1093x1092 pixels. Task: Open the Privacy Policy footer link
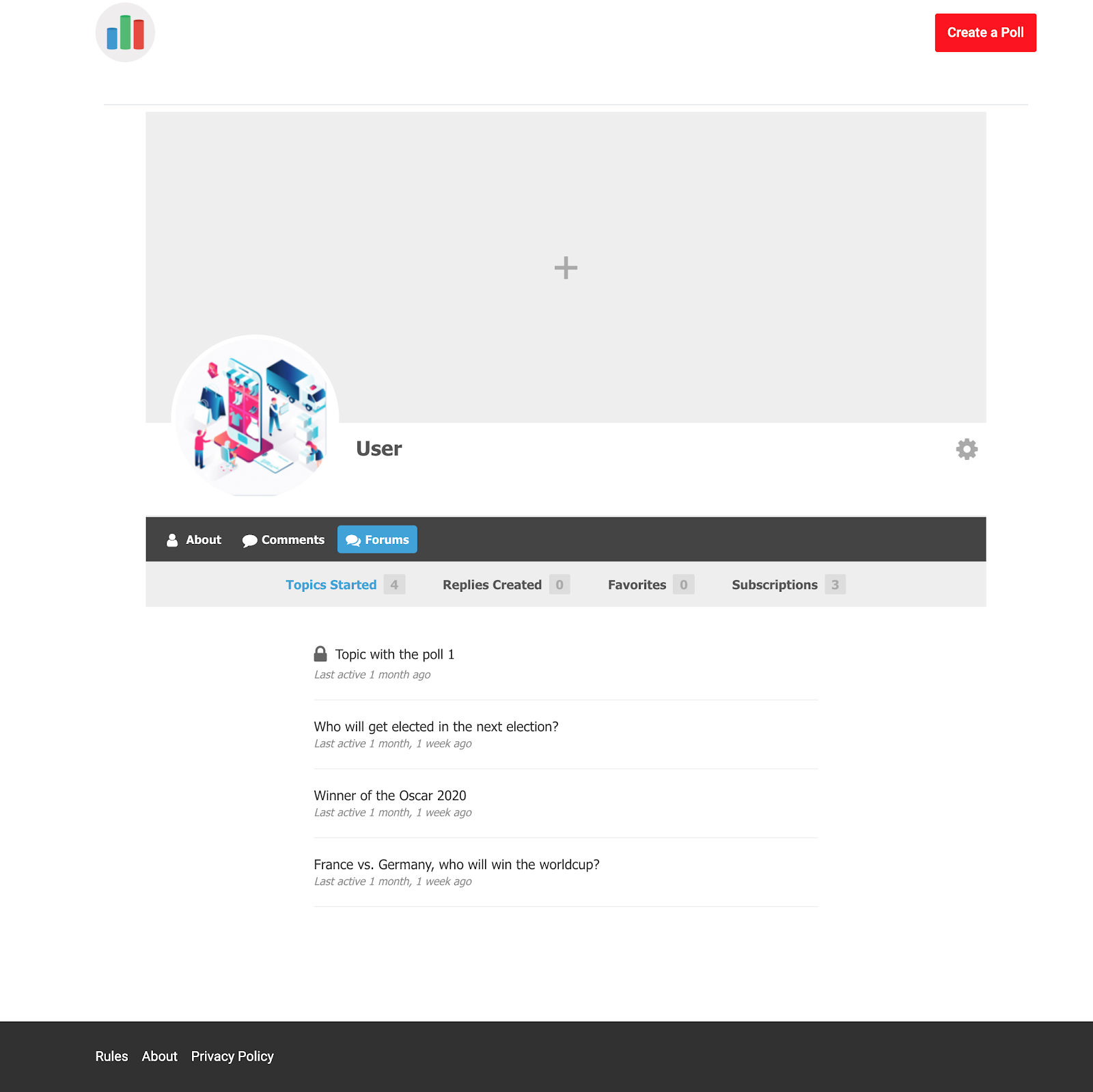click(232, 1056)
